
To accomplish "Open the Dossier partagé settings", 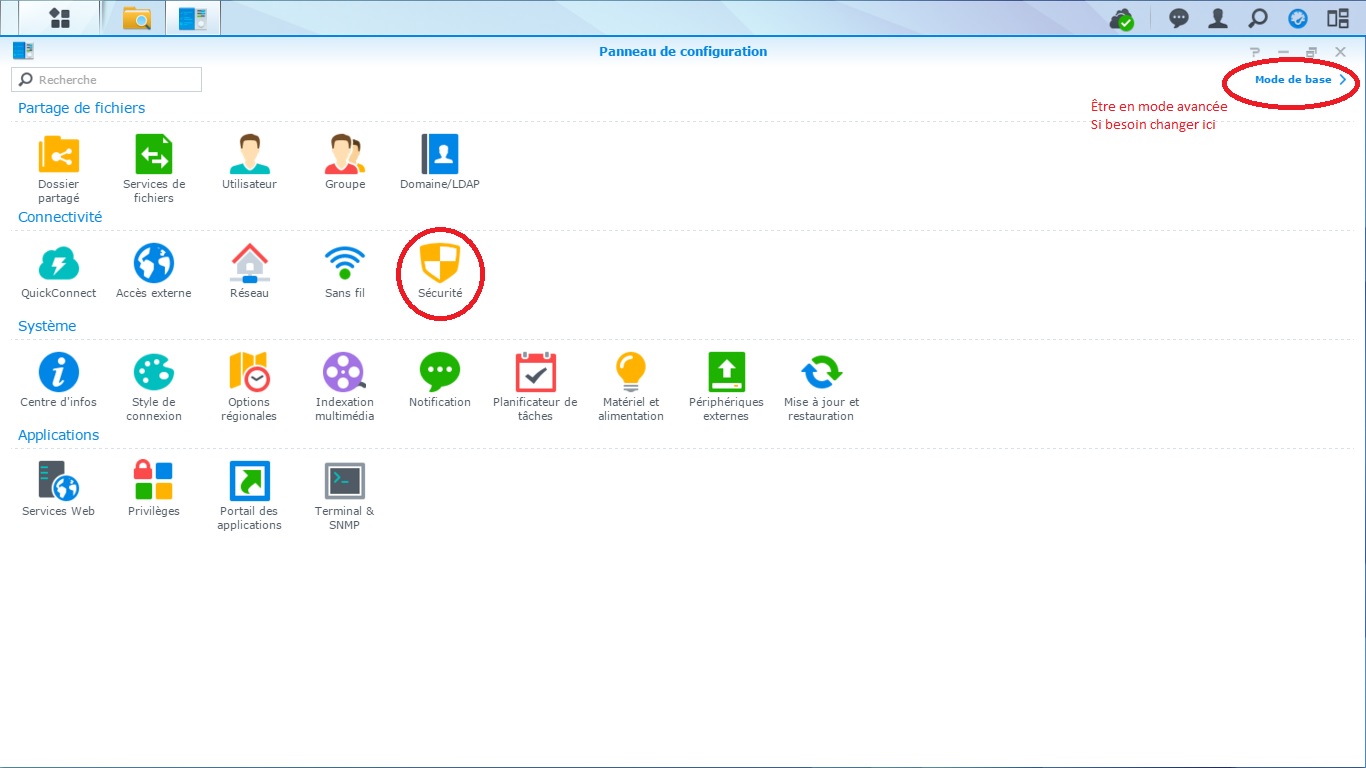I will pos(58,169).
